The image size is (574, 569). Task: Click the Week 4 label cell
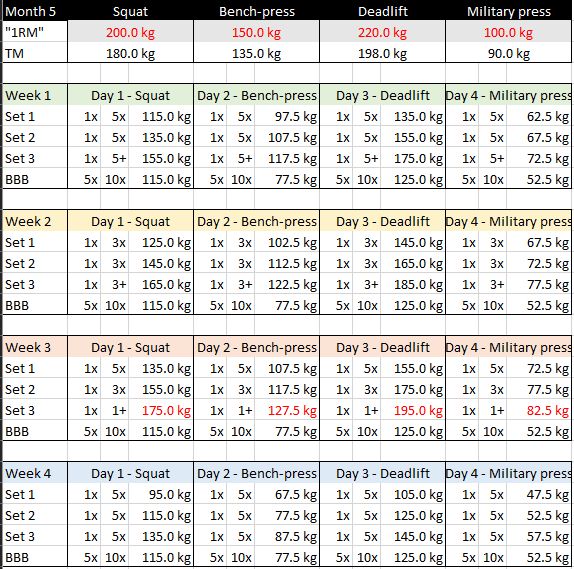35,473
